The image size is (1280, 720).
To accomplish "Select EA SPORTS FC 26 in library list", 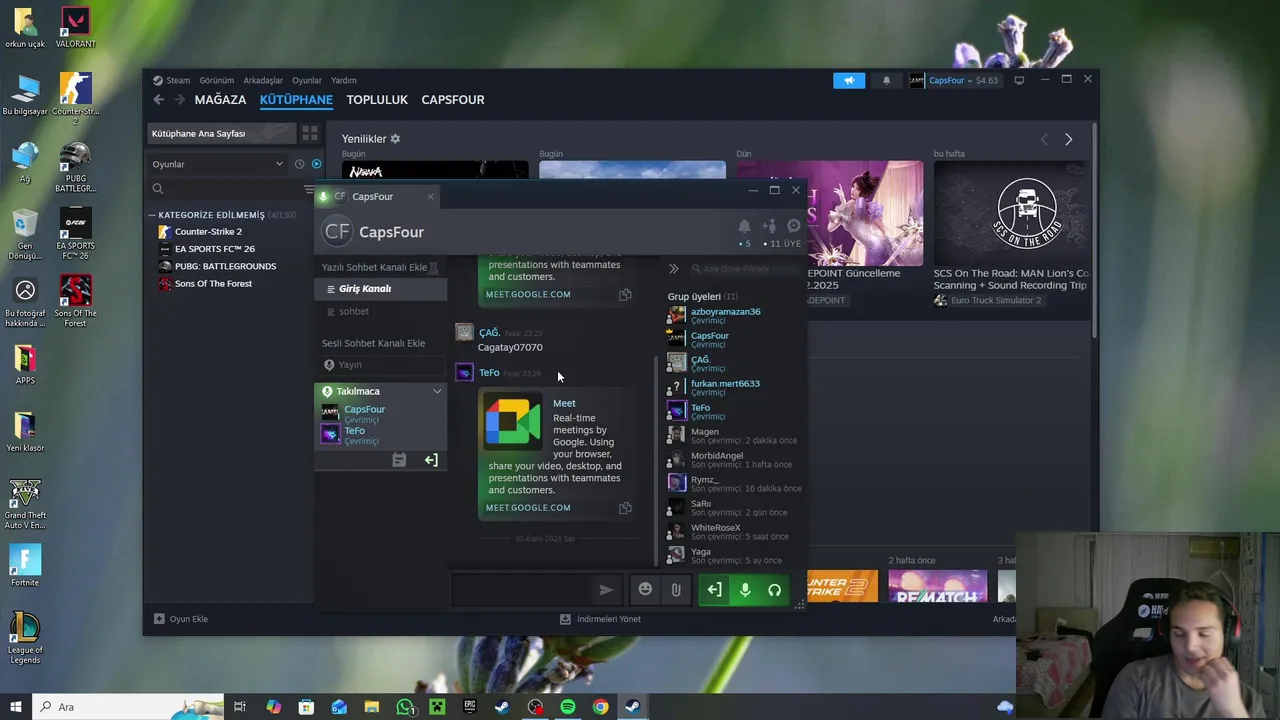I will [214, 249].
